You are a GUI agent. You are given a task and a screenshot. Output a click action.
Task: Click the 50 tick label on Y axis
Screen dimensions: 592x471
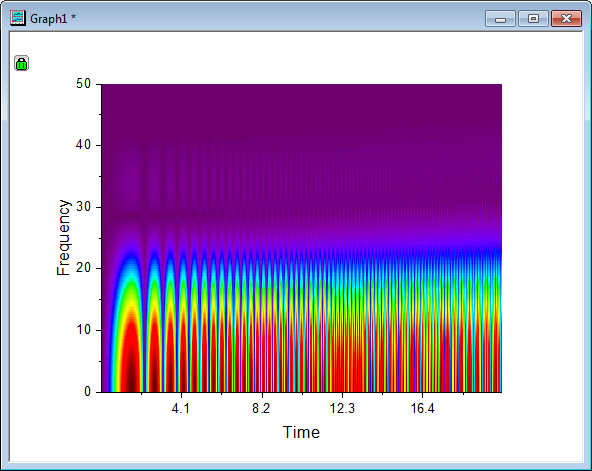(x=83, y=84)
